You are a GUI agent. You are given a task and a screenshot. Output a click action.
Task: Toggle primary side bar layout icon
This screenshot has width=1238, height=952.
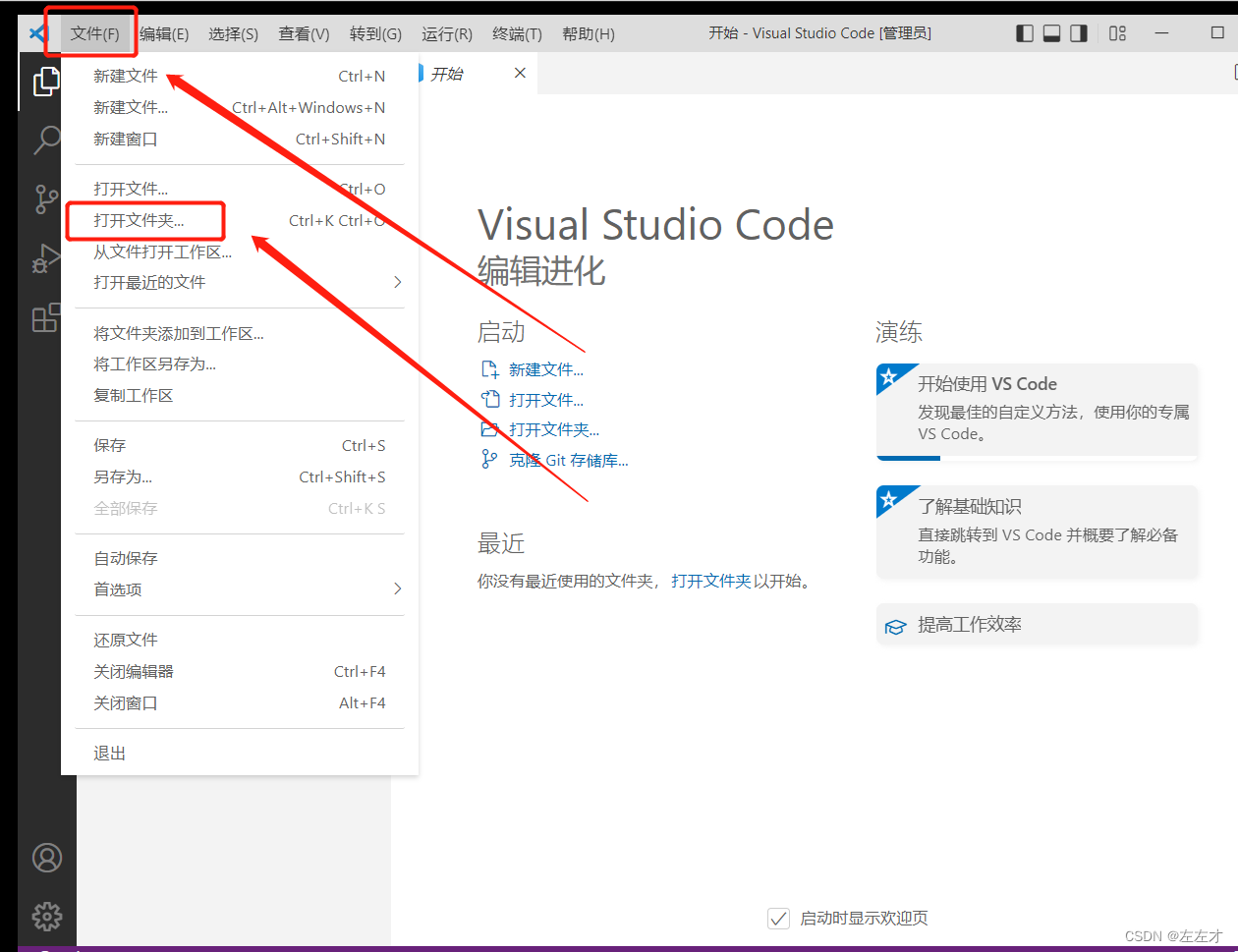click(1025, 33)
